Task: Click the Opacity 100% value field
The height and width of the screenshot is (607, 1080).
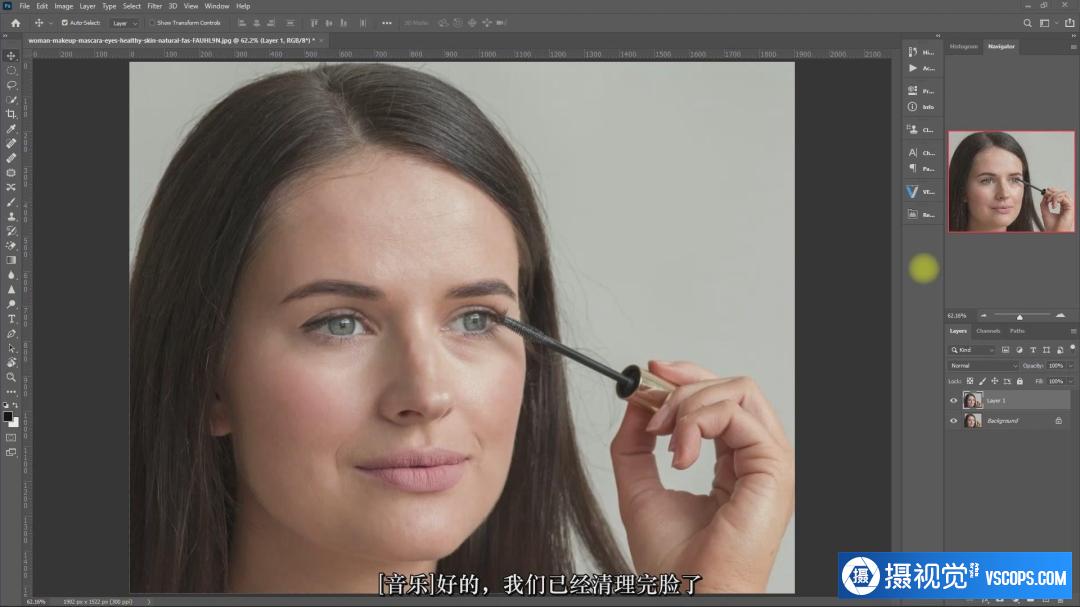Action: pyautogui.click(x=1056, y=366)
